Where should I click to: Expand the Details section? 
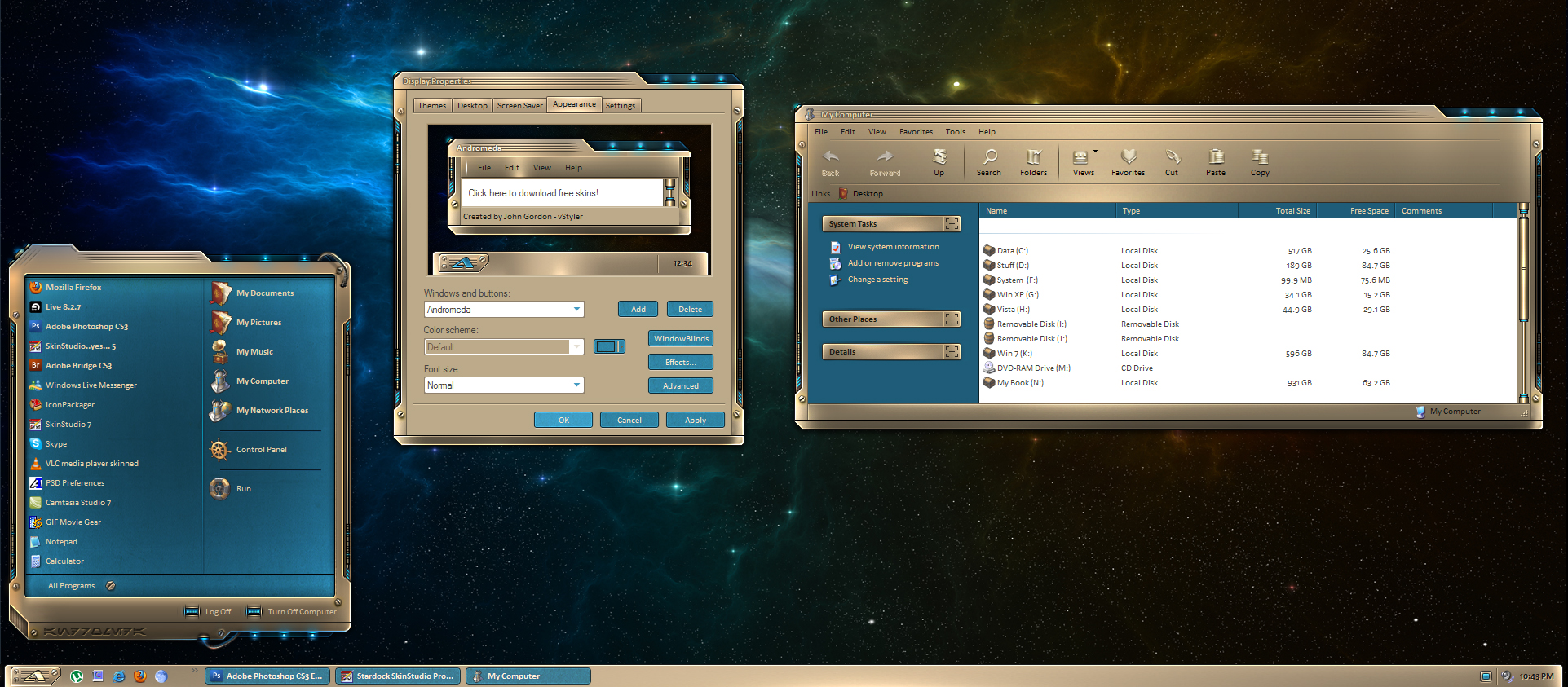[x=952, y=351]
